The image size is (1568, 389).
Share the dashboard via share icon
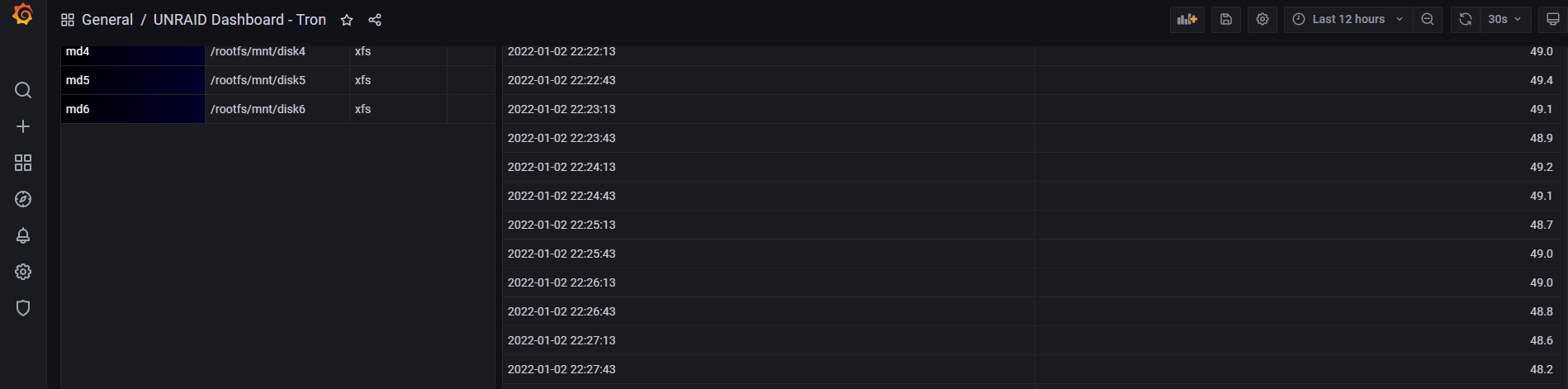375,20
